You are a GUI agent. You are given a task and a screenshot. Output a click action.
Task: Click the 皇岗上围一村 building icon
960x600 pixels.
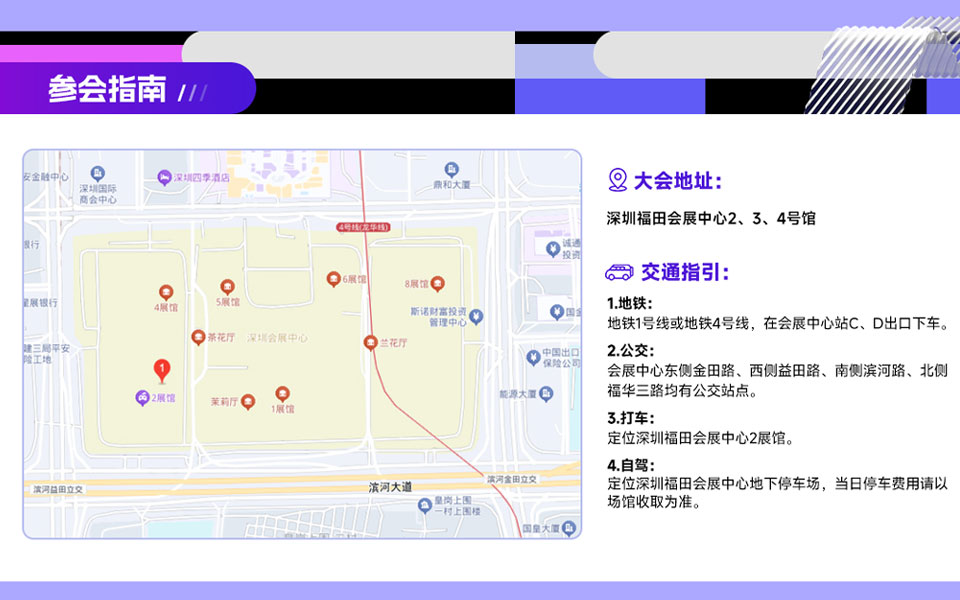click(425, 505)
